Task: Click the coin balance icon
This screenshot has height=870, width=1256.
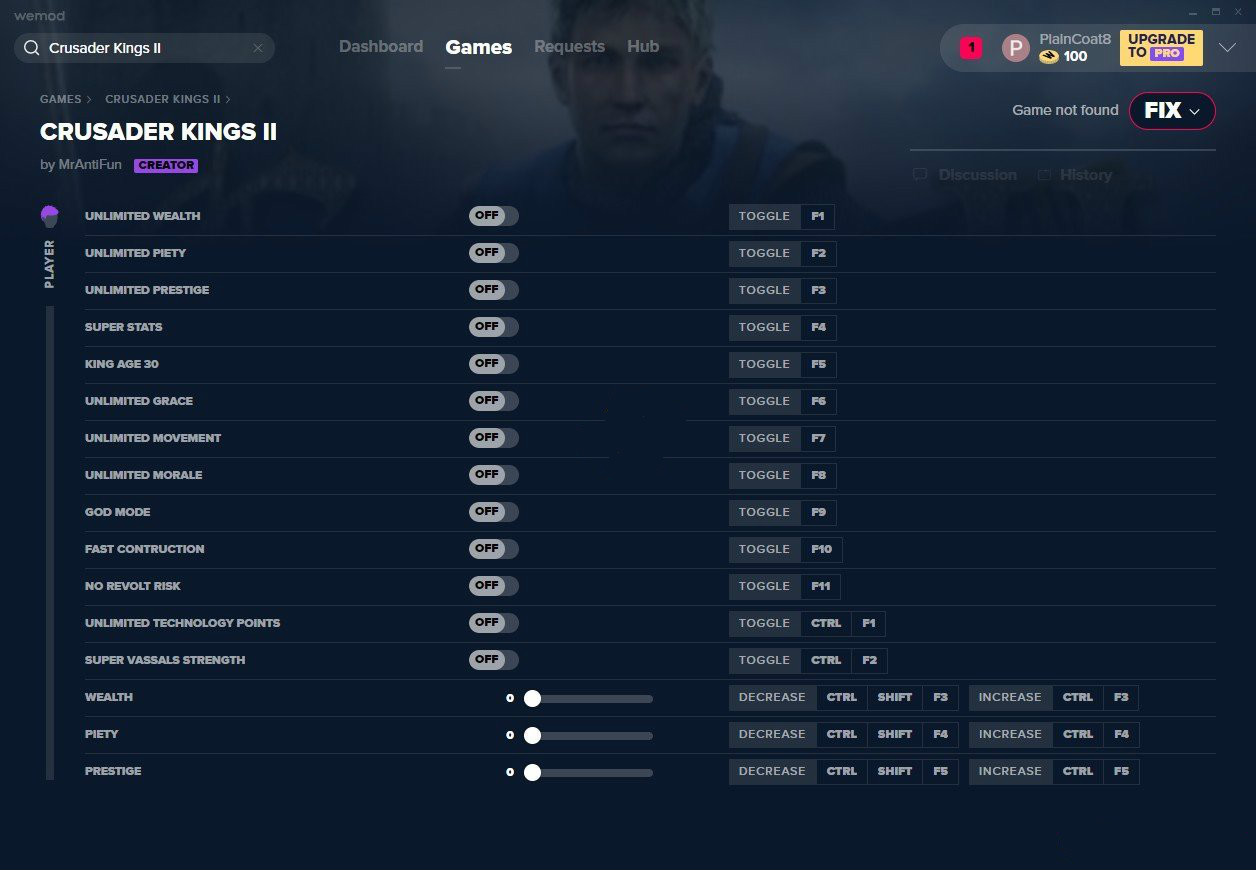Action: (x=1048, y=57)
